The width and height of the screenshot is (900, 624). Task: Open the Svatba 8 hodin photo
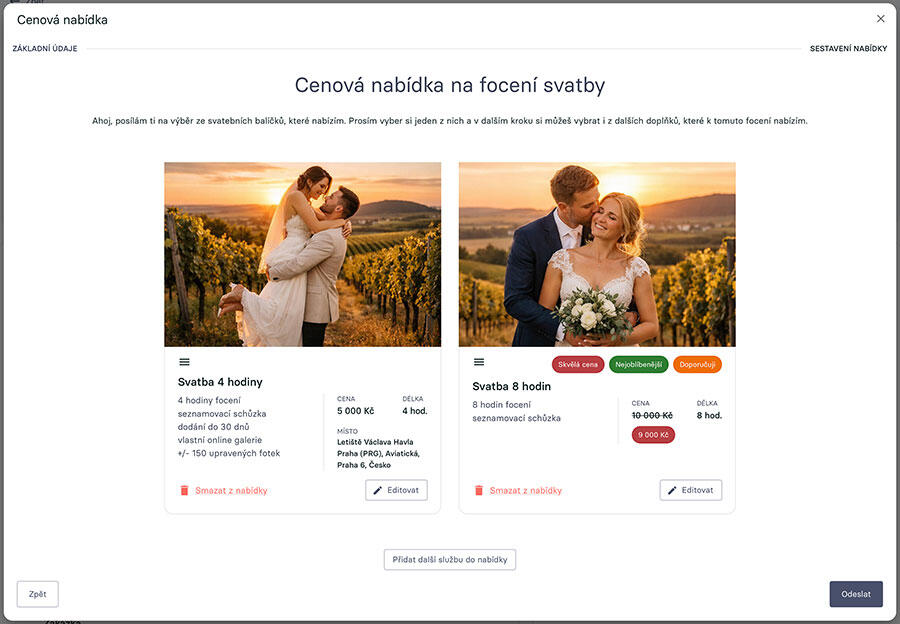click(x=597, y=254)
